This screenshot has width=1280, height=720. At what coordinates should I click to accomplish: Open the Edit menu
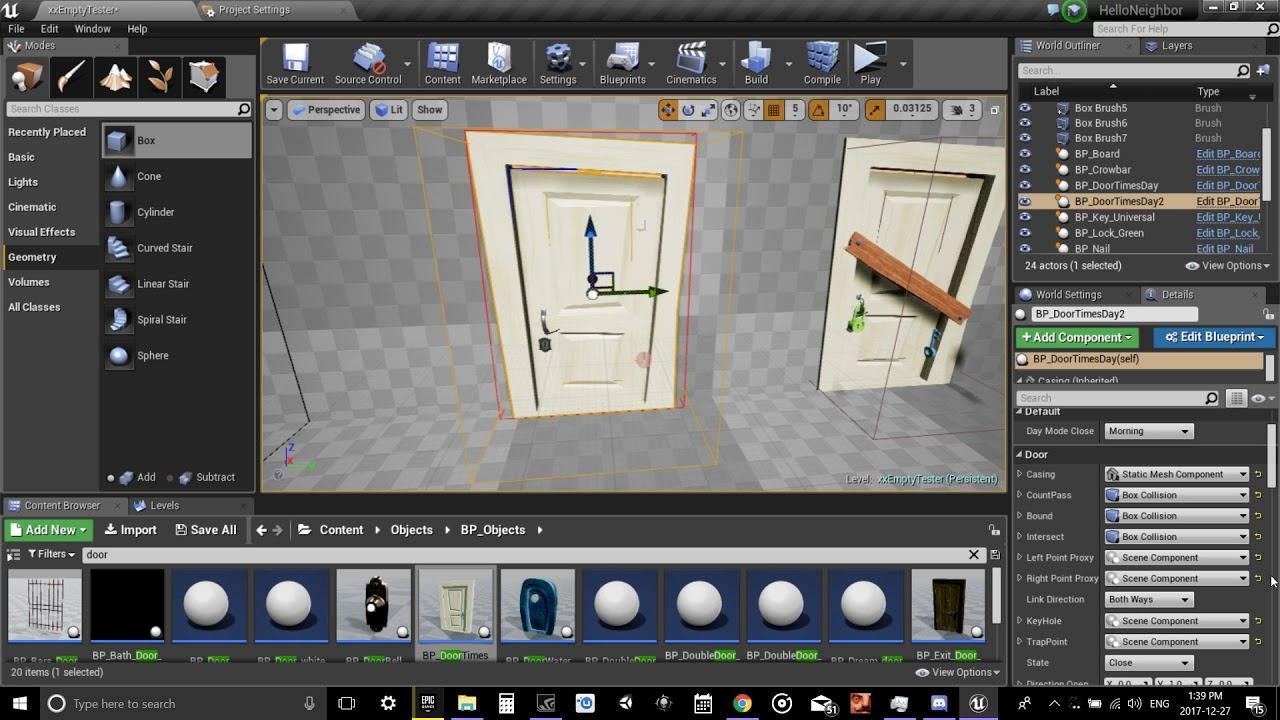pos(49,29)
